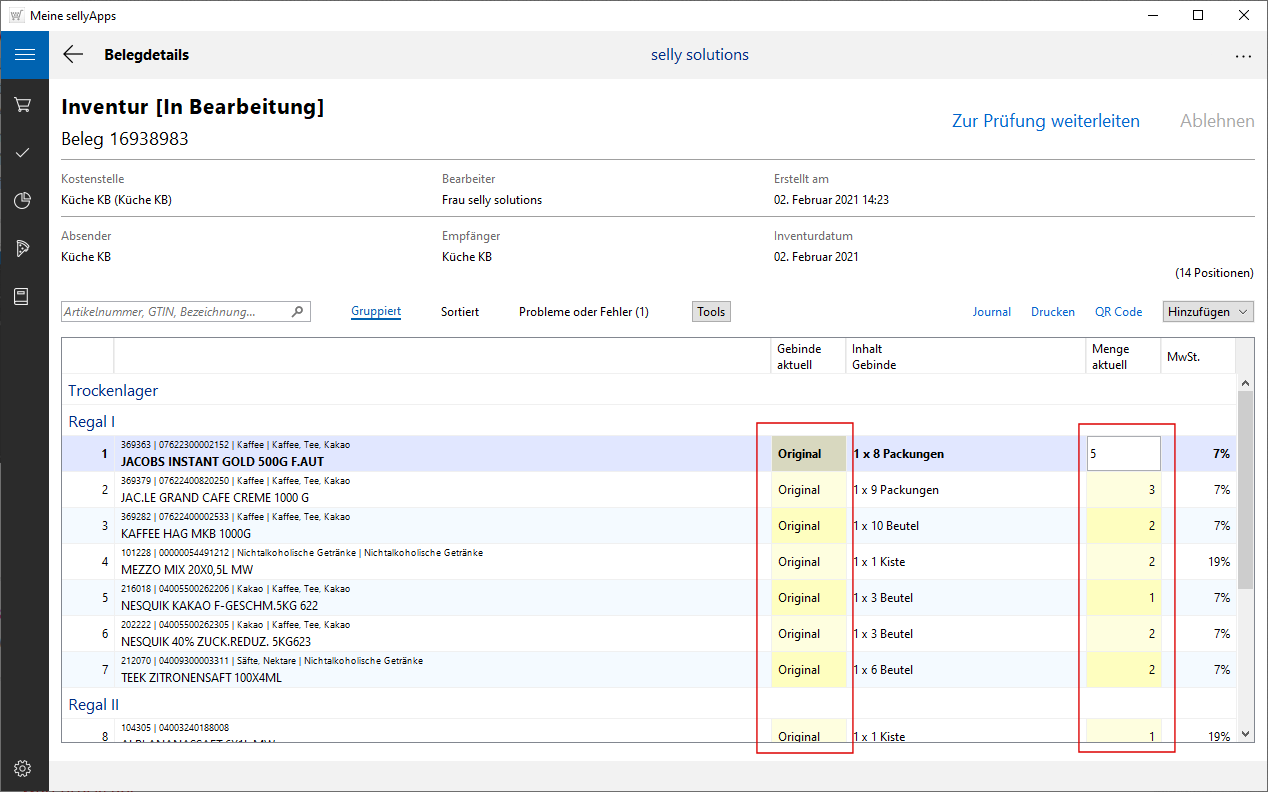
Task: Open the hamburger navigation menu
Action: point(24,55)
